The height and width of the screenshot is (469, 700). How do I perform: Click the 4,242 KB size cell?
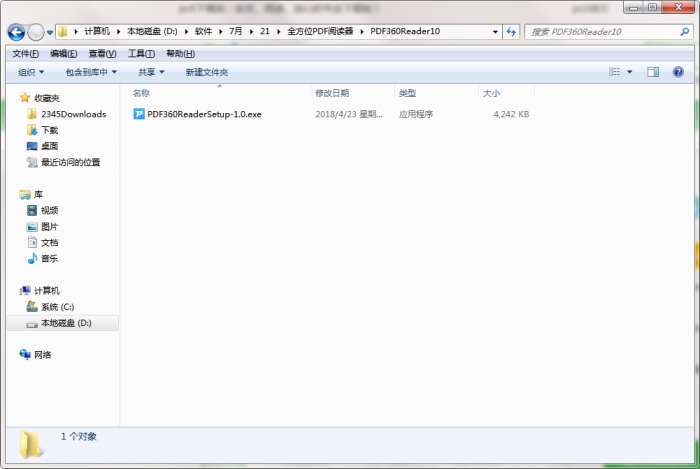(x=511, y=114)
